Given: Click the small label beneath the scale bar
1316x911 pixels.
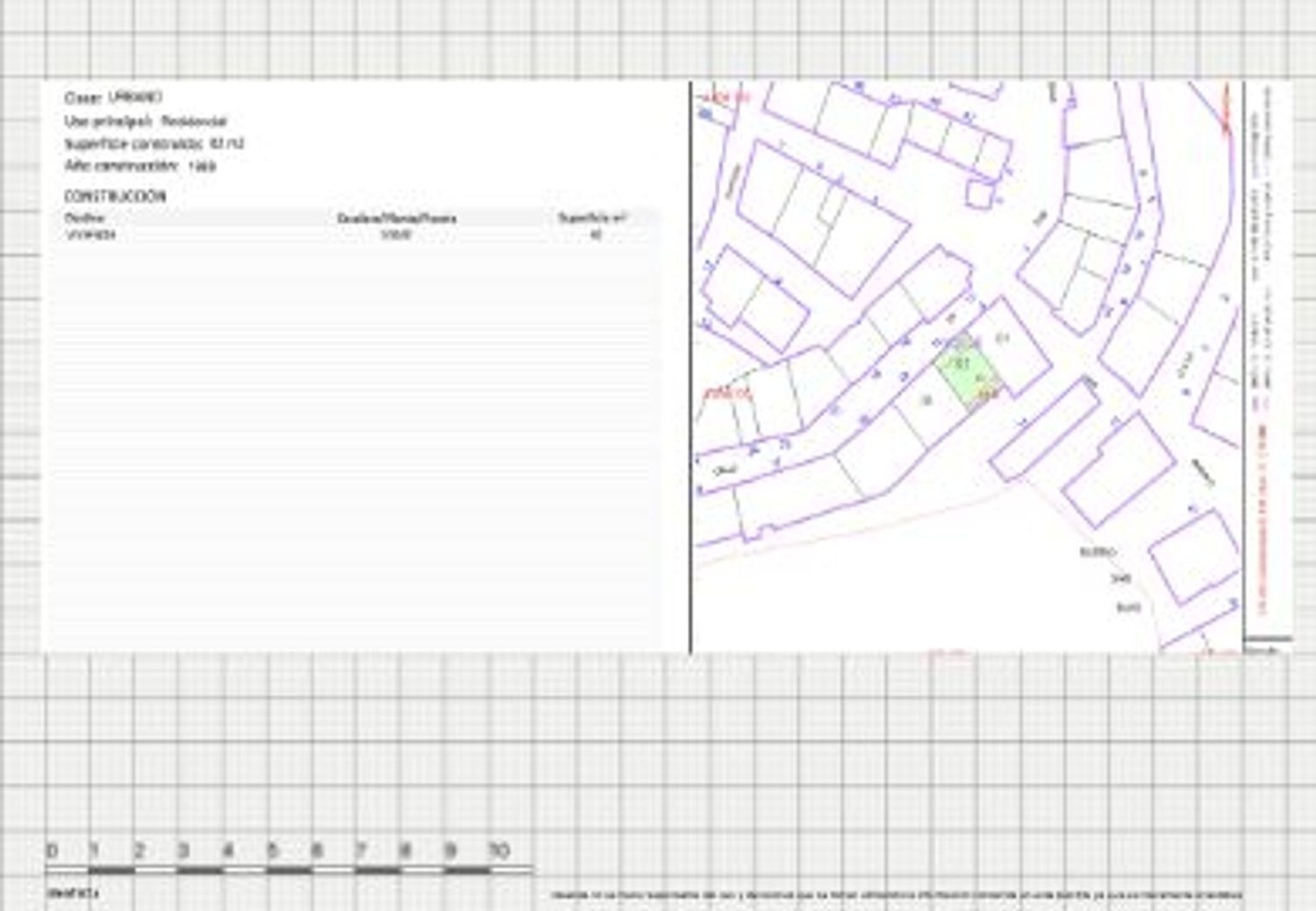Looking at the screenshot, I should click(73, 893).
